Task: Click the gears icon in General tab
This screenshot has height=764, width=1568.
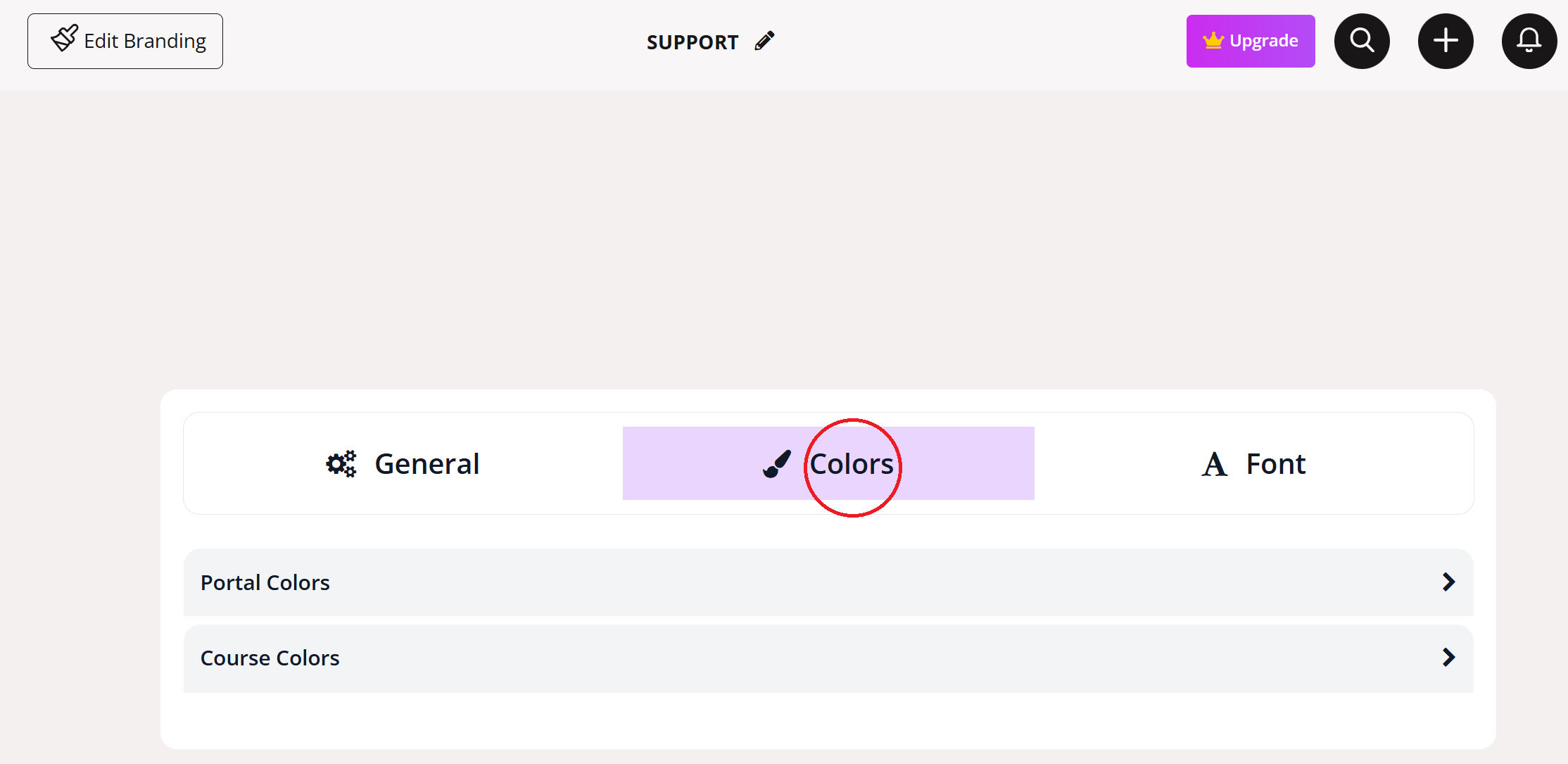Action: (341, 464)
